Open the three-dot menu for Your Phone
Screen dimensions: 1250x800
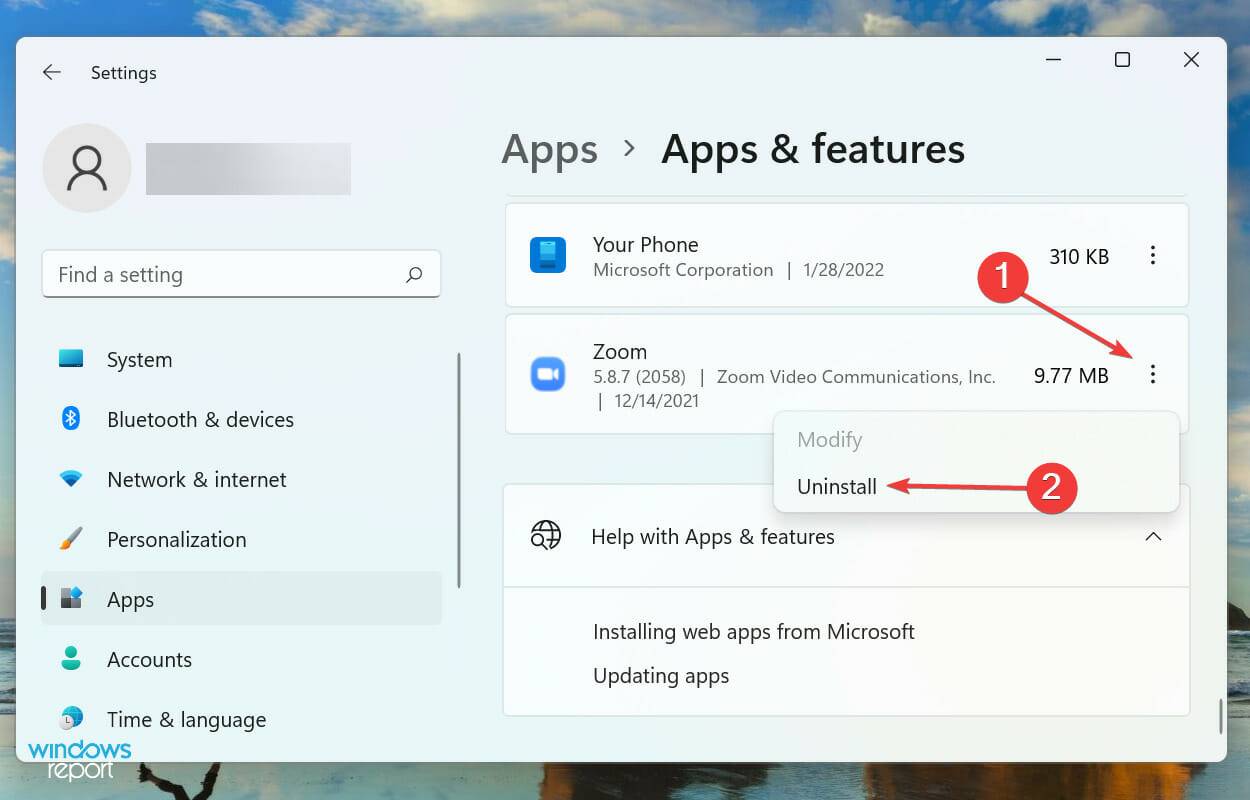[1153, 256]
